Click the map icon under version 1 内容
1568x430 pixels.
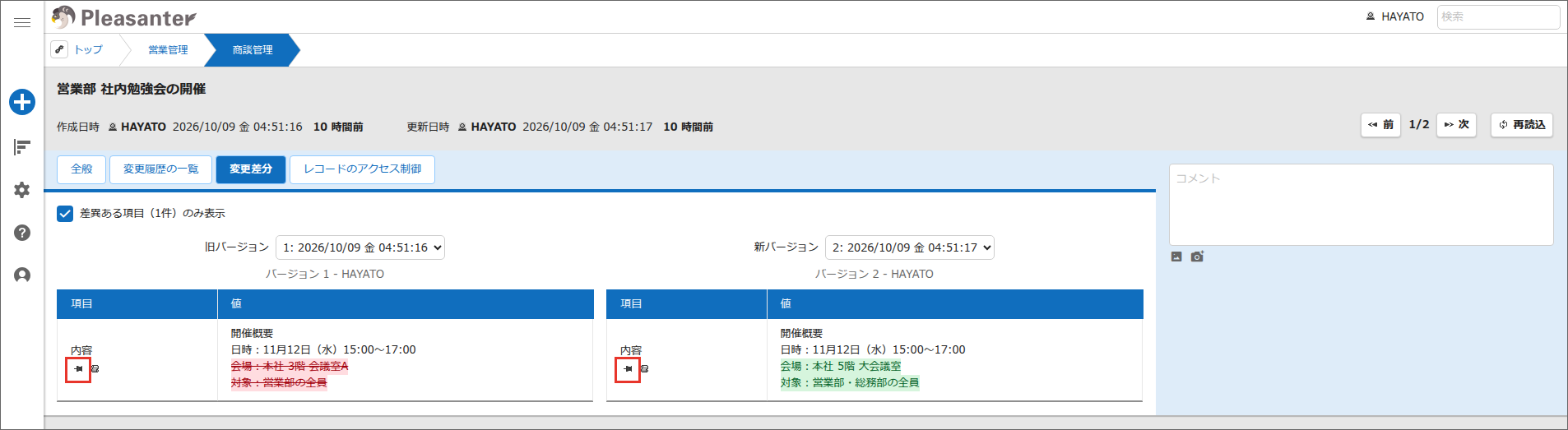point(95,369)
